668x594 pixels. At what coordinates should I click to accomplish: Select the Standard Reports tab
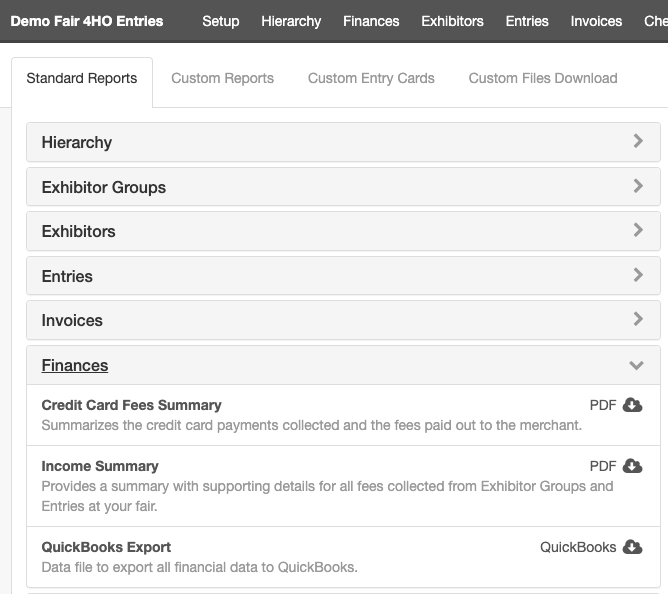(82, 78)
